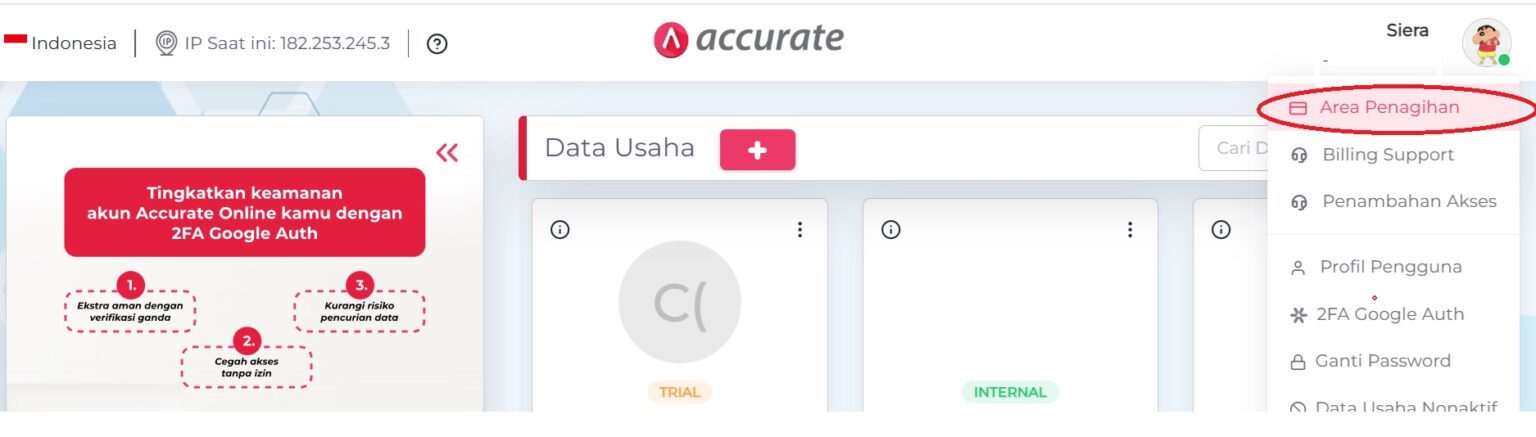Image resolution: width=1536 pixels, height=437 pixels.
Task: Click the Cari search input field
Action: coord(1233,148)
